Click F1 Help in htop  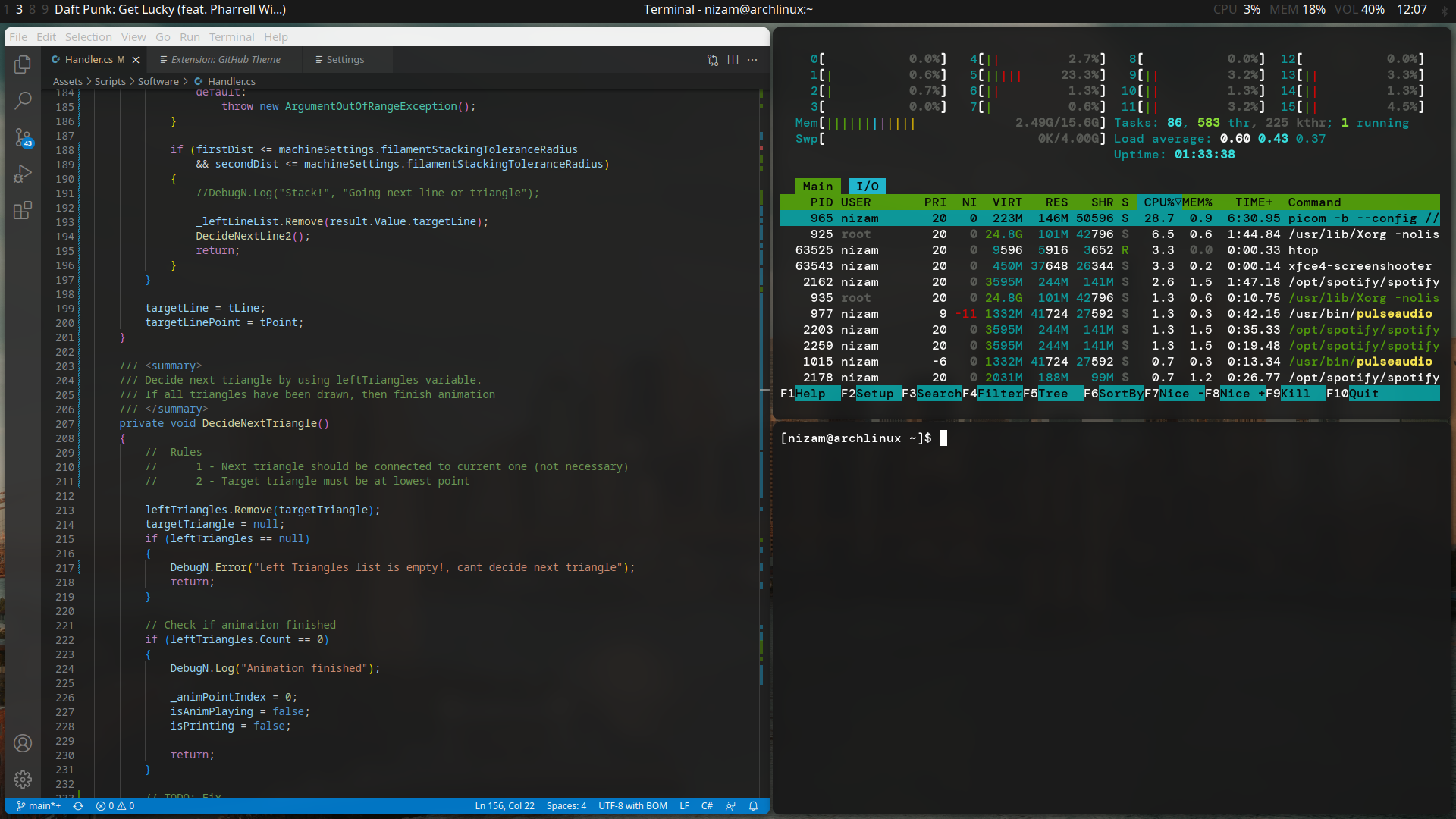[x=810, y=394]
